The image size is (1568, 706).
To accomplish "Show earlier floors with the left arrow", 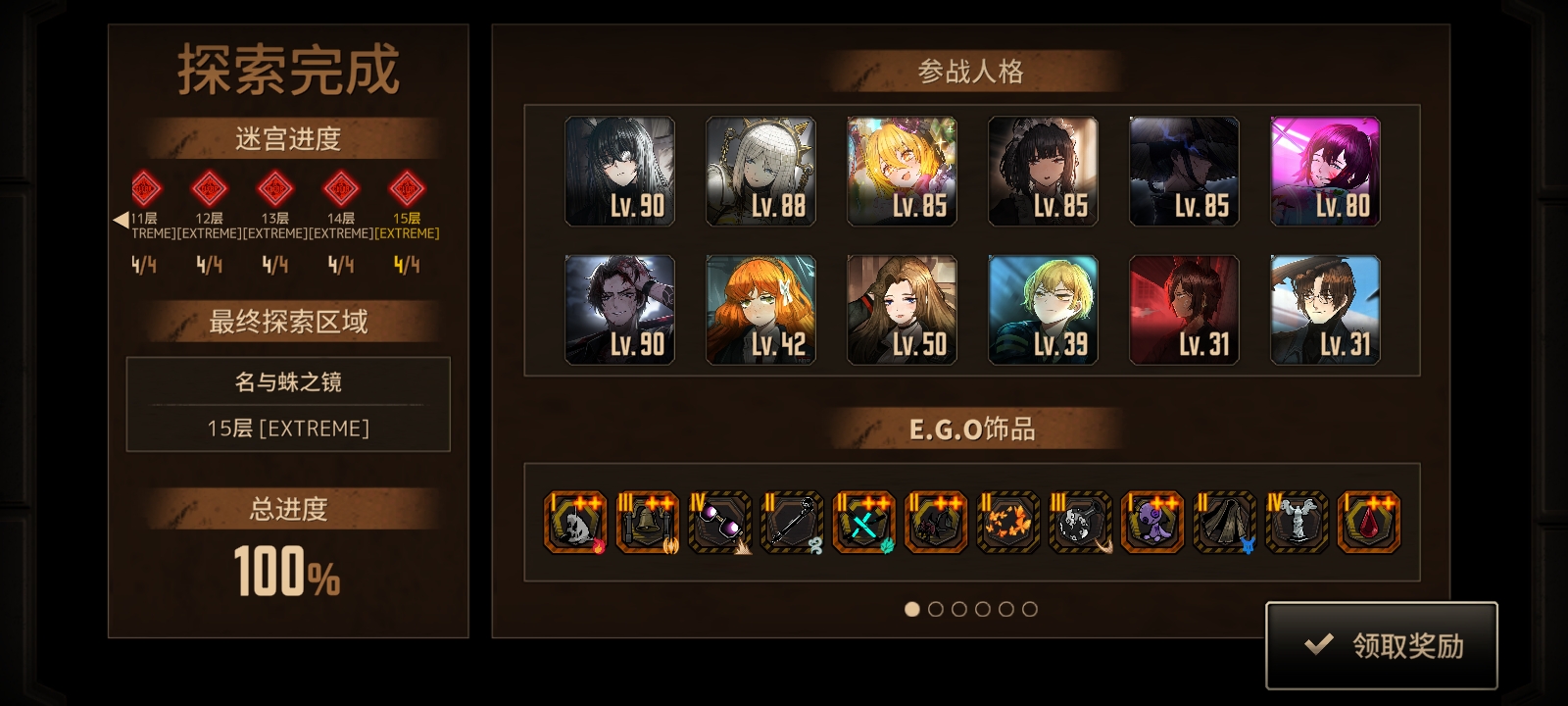I will pyautogui.click(x=121, y=220).
